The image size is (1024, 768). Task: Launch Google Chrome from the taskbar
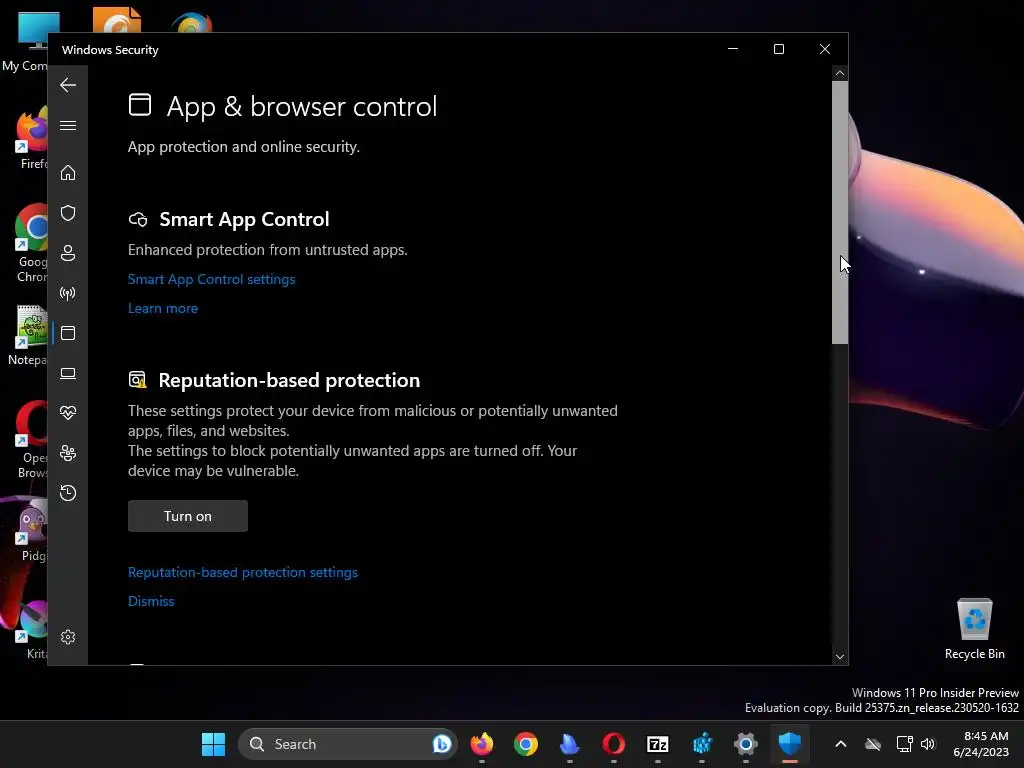pyautogui.click(x=526, y=744)
